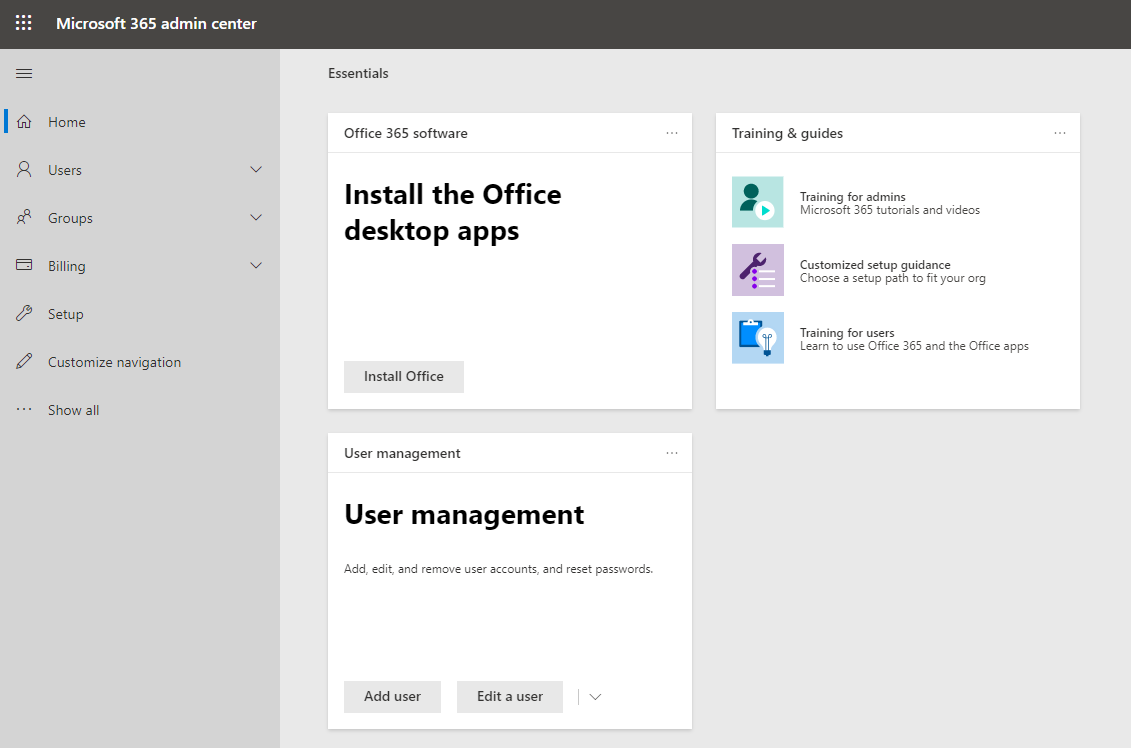Click the Add user button

(392, 697)
